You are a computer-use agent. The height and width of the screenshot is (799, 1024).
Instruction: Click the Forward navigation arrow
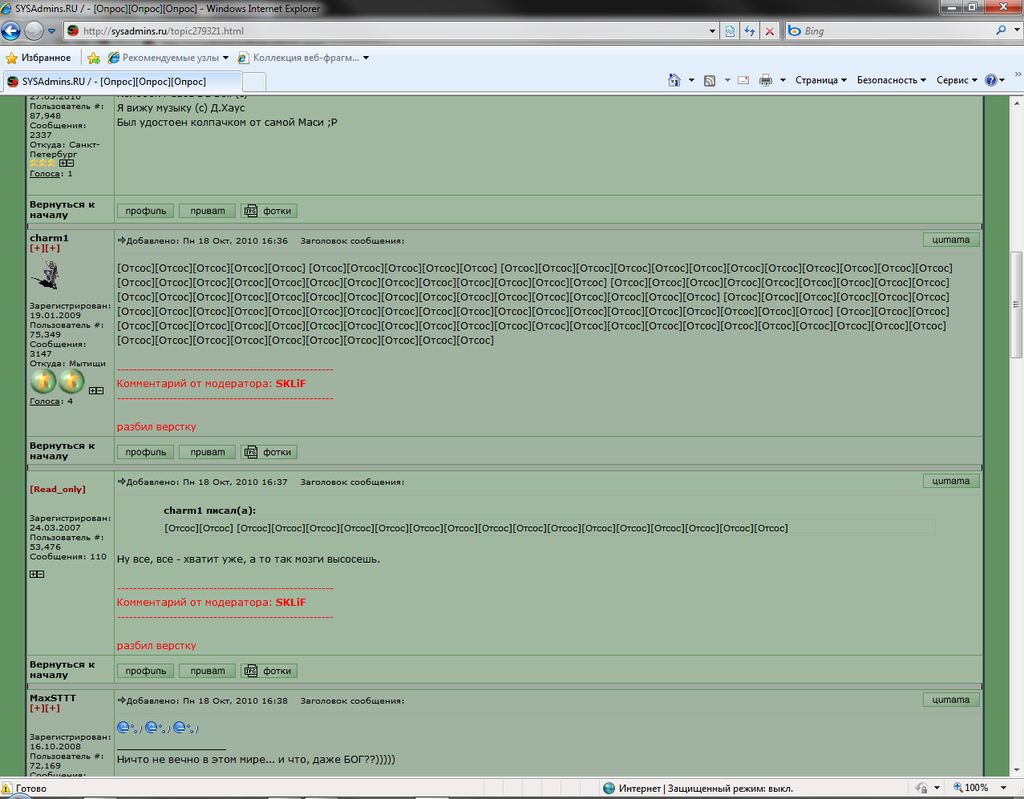click(x=33, y=31)
